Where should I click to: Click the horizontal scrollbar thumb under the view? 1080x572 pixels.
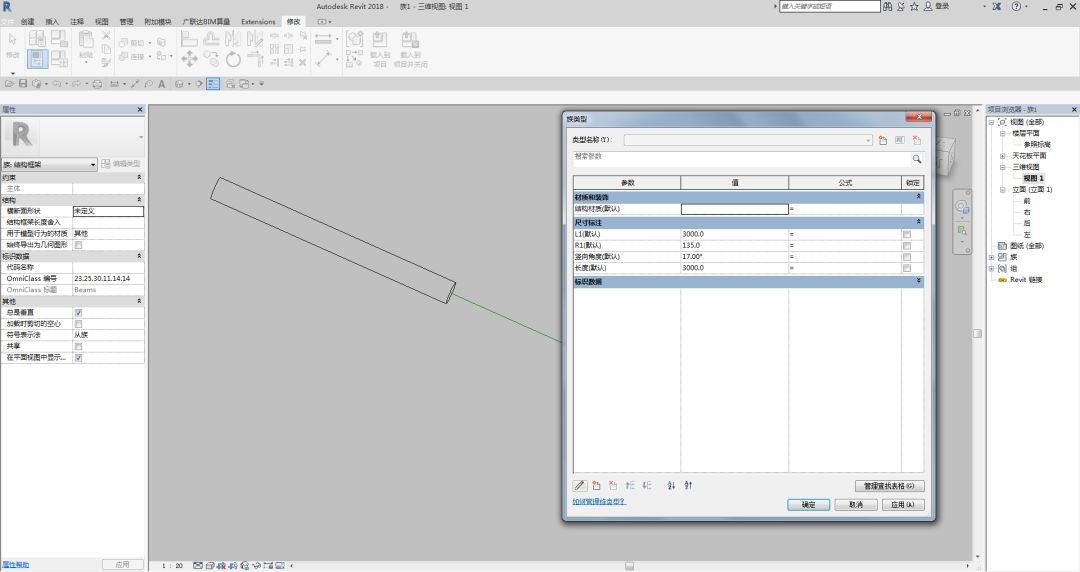pos(630,566)
